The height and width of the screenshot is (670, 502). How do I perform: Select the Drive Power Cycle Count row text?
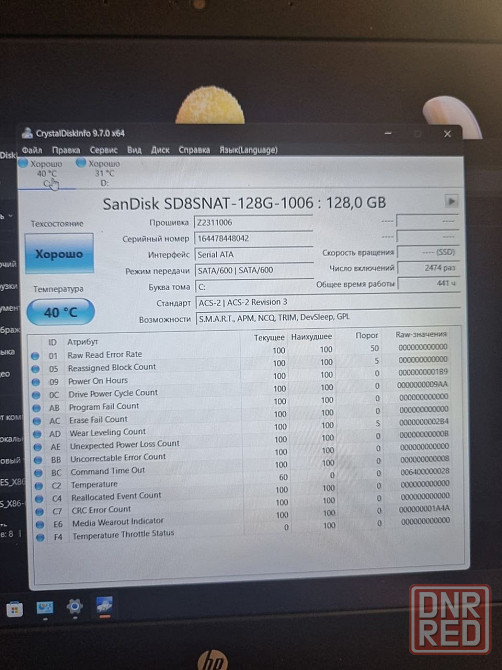tap(113, 393)
